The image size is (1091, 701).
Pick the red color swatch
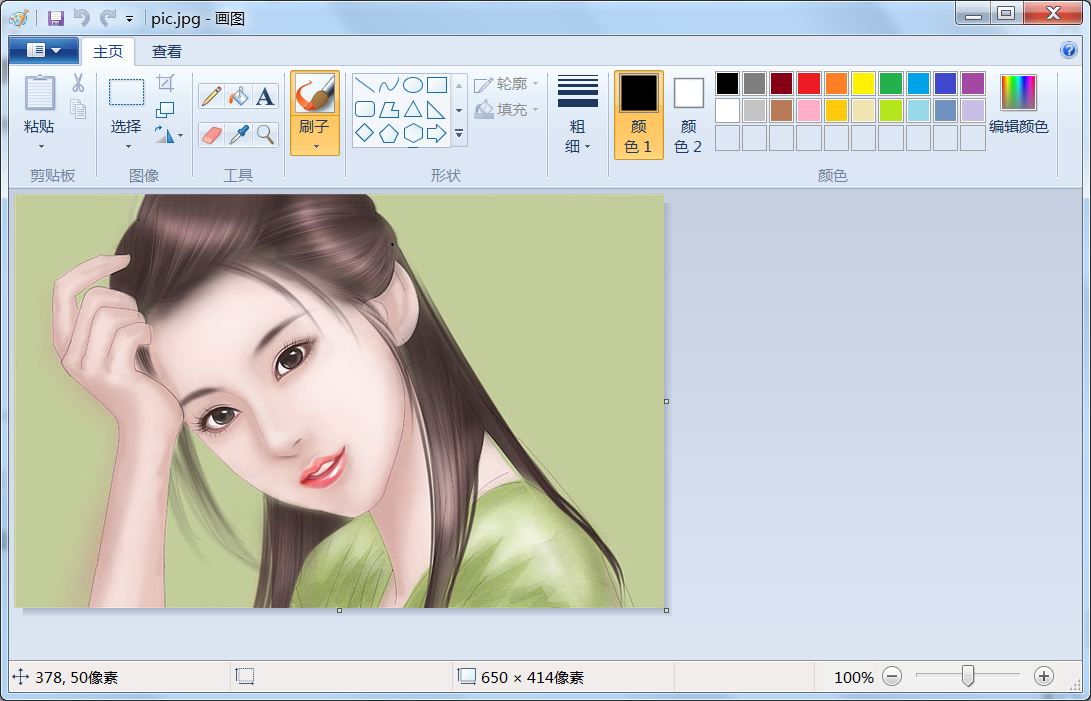pos(808,84)
